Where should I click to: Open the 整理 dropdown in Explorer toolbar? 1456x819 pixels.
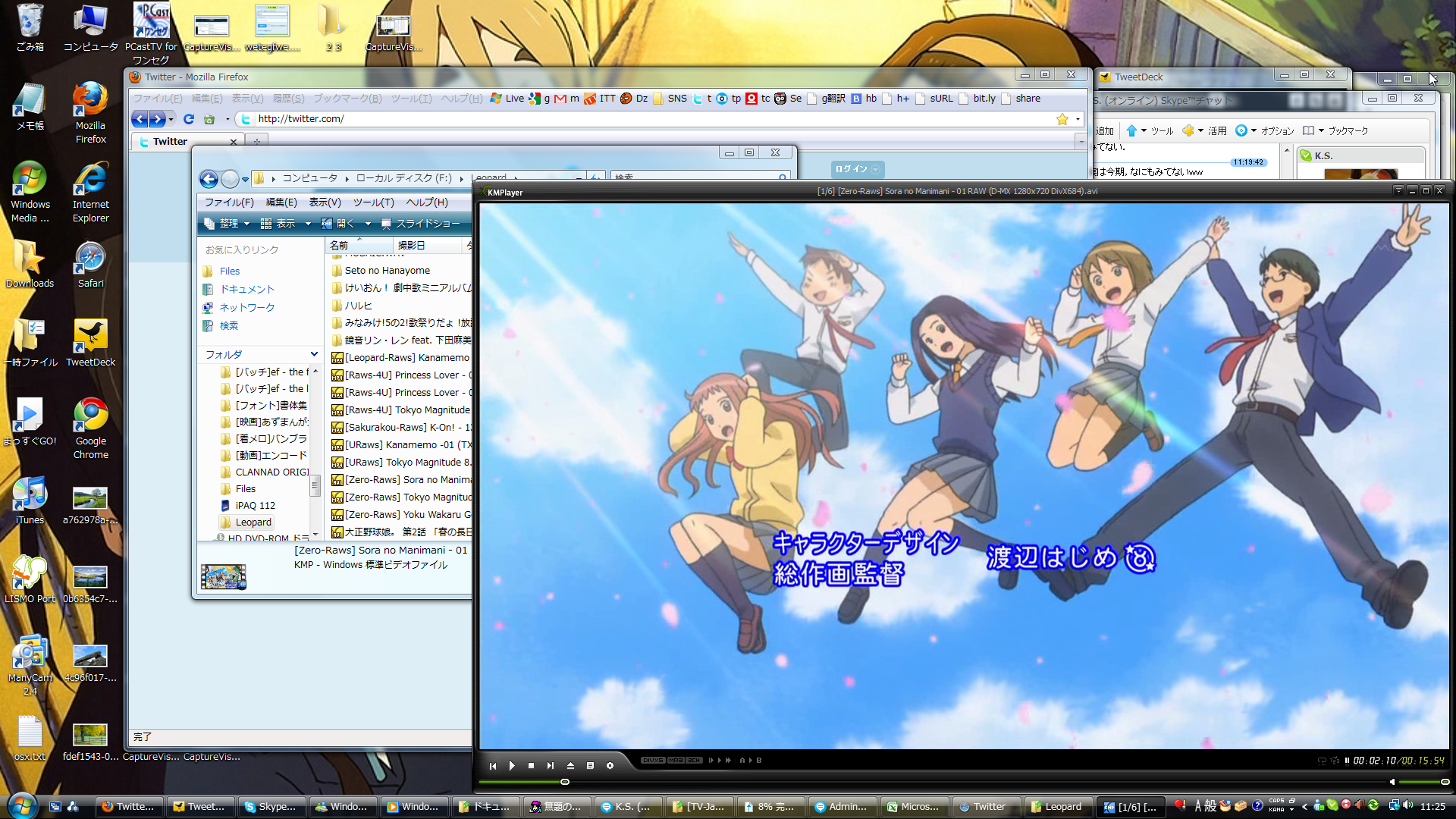tap(227, 224)
